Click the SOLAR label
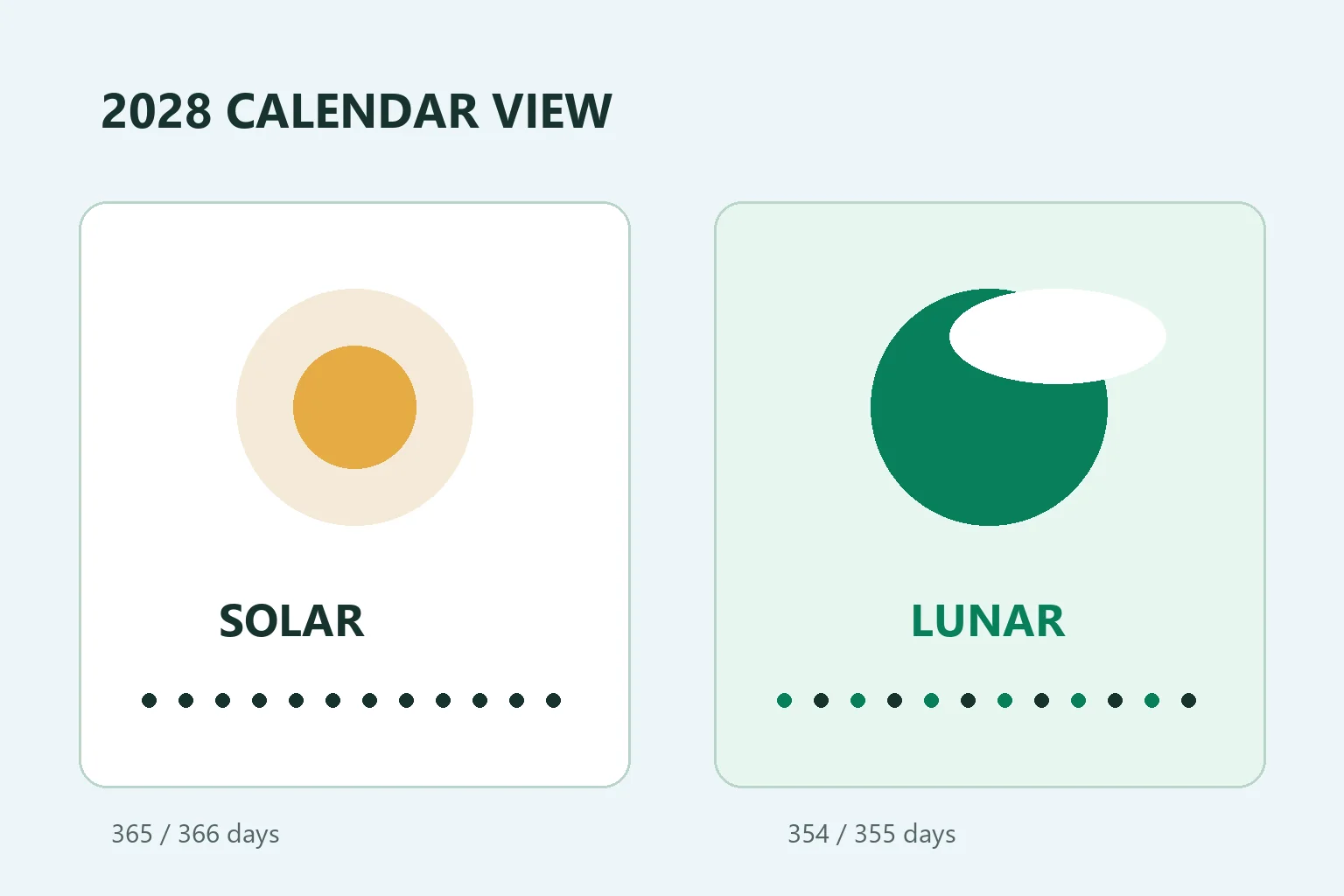This screenshot has width=1344, height=896. coord(291,621)
